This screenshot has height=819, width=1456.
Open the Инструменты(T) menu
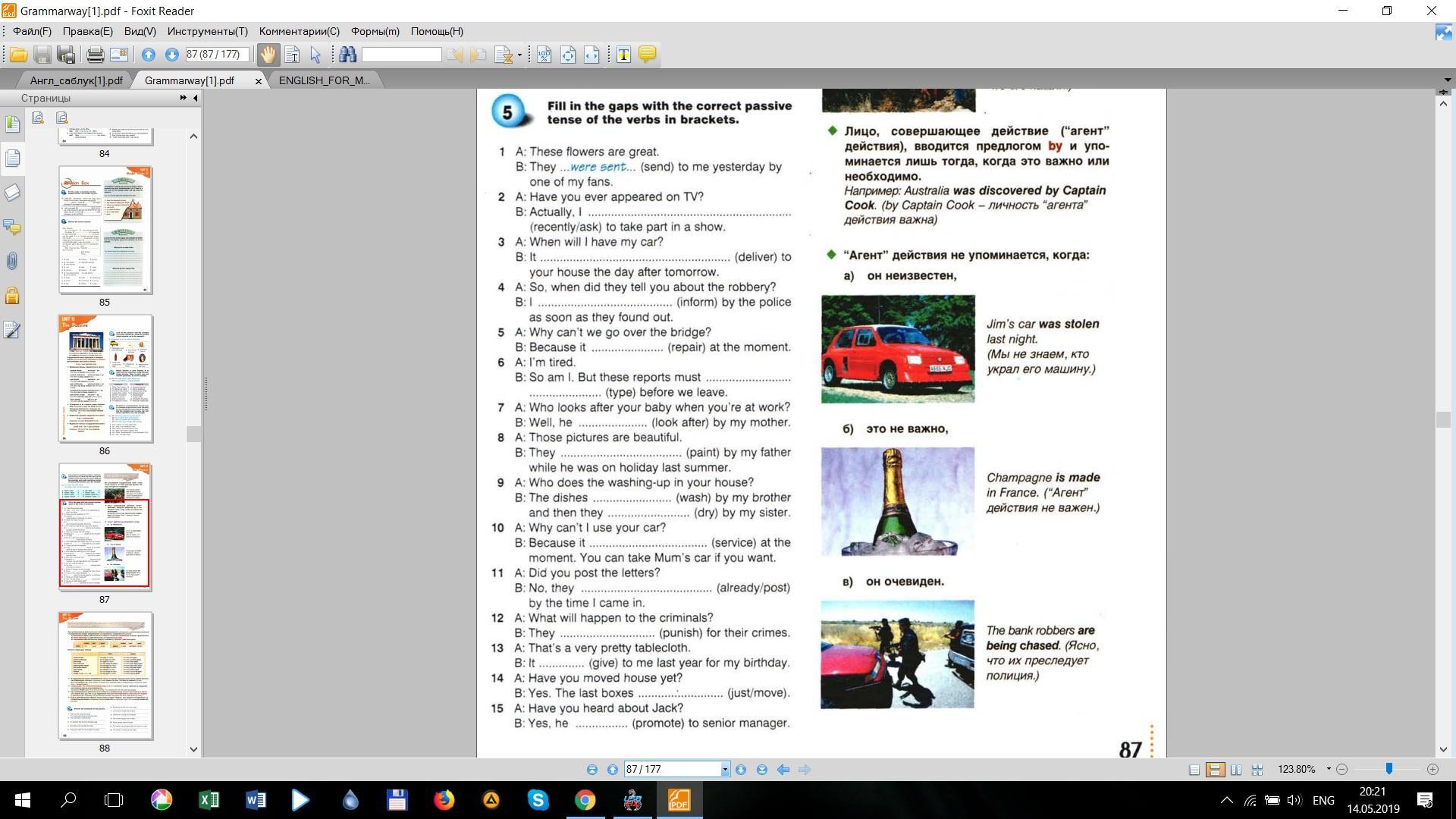[207, 31]
